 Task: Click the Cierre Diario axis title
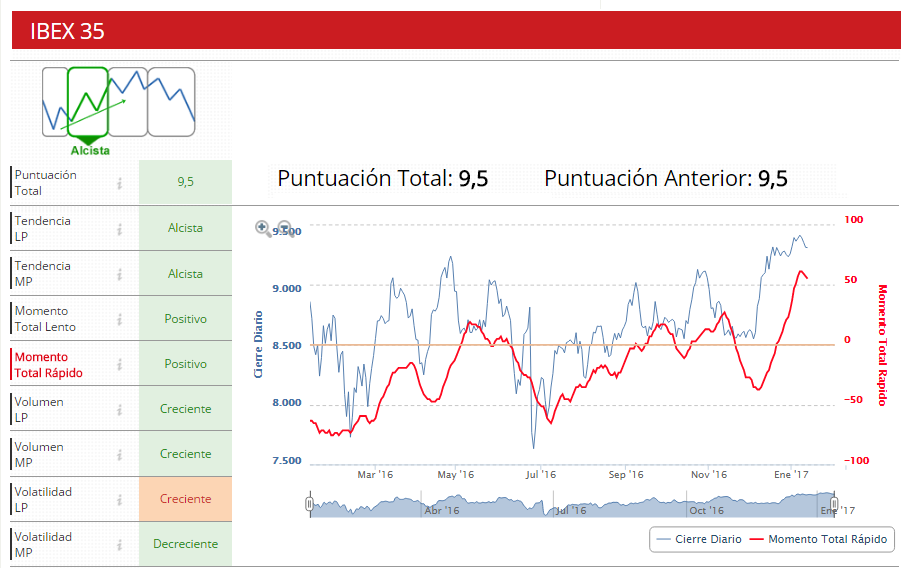tap(258, 344)
